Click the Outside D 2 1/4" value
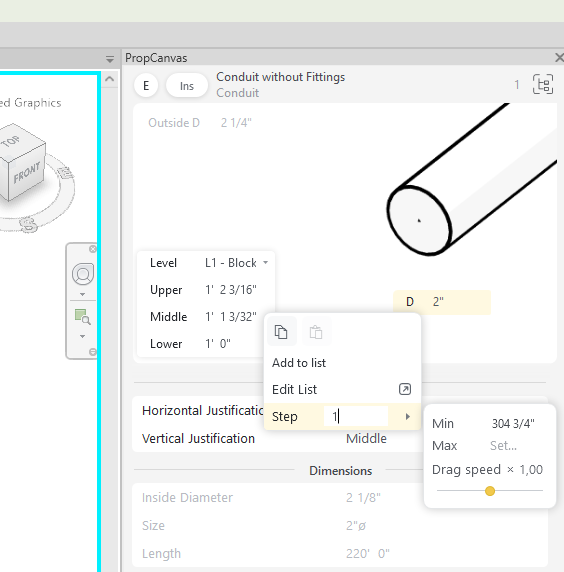 (236, 123)
